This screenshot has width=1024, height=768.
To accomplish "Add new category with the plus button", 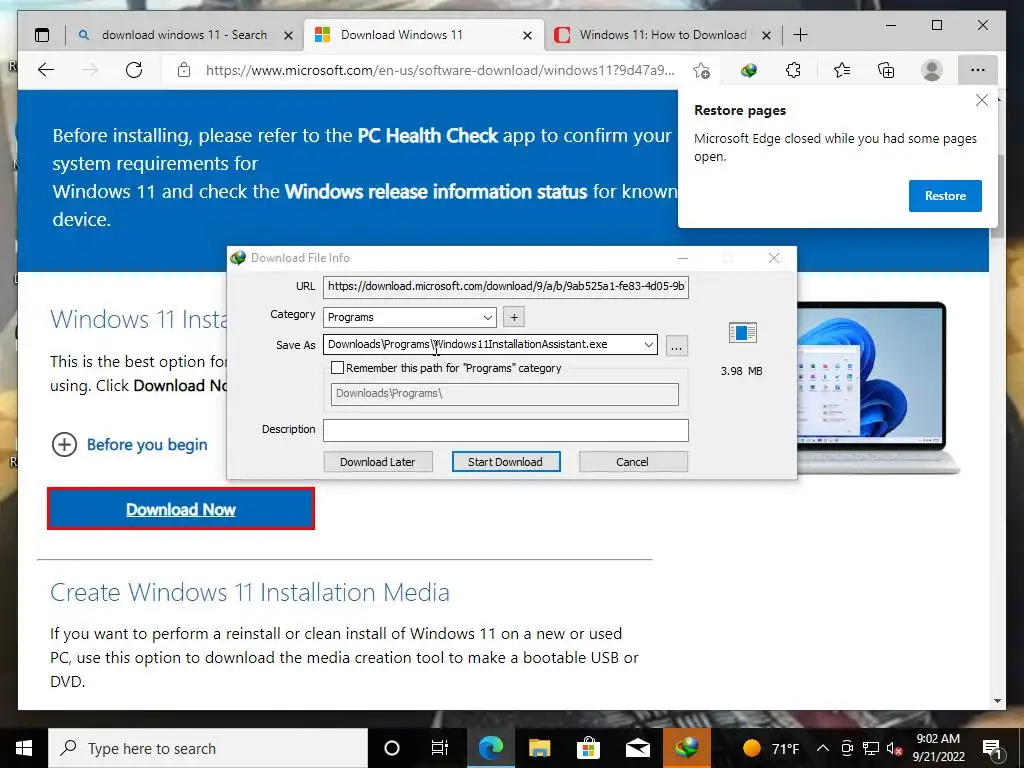I will [514, 317].
